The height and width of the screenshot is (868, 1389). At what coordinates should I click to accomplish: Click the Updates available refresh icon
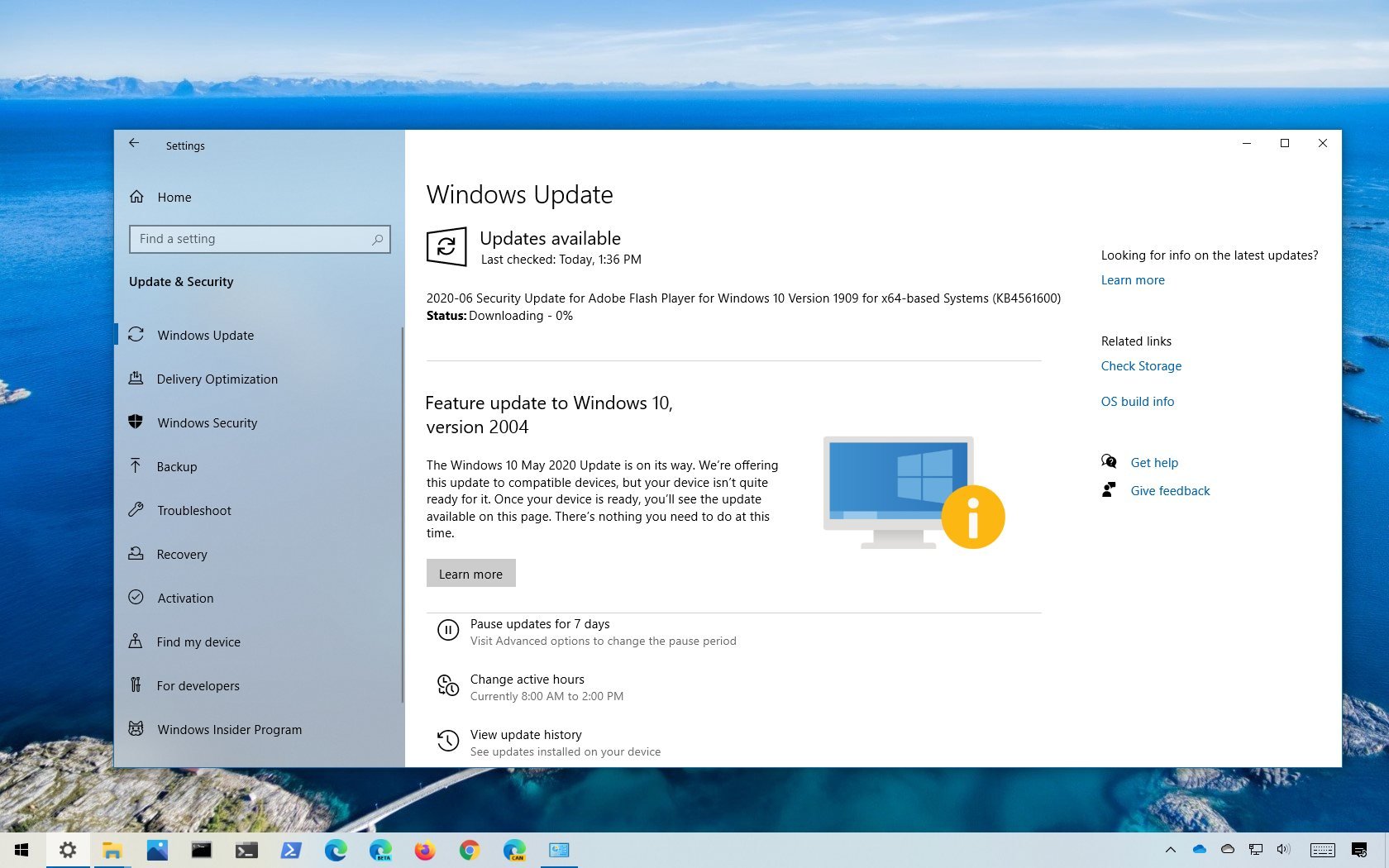[x=446, y=246]
